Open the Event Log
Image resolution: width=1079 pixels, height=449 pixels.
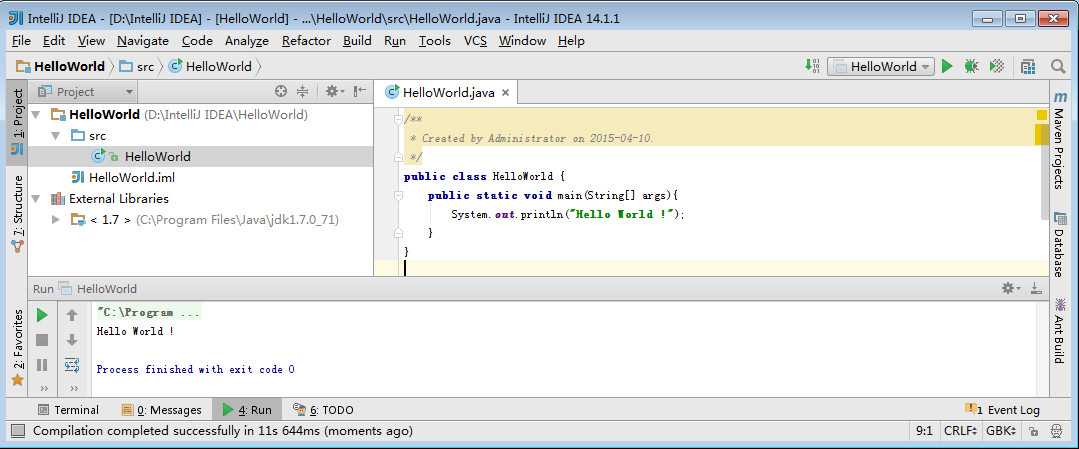[x=1002, y=410]
